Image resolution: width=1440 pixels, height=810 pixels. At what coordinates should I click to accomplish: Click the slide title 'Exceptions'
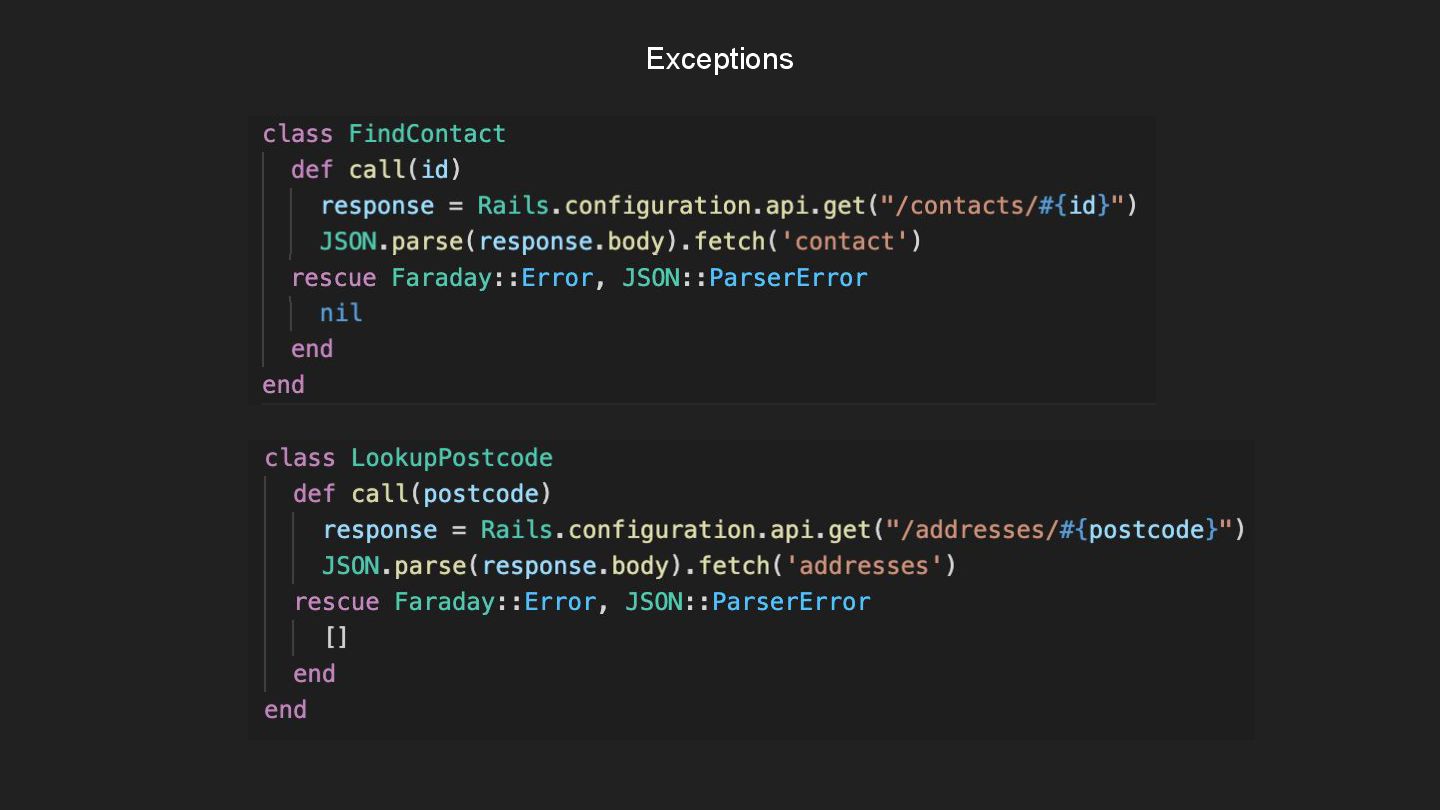(x=720, y=59)
